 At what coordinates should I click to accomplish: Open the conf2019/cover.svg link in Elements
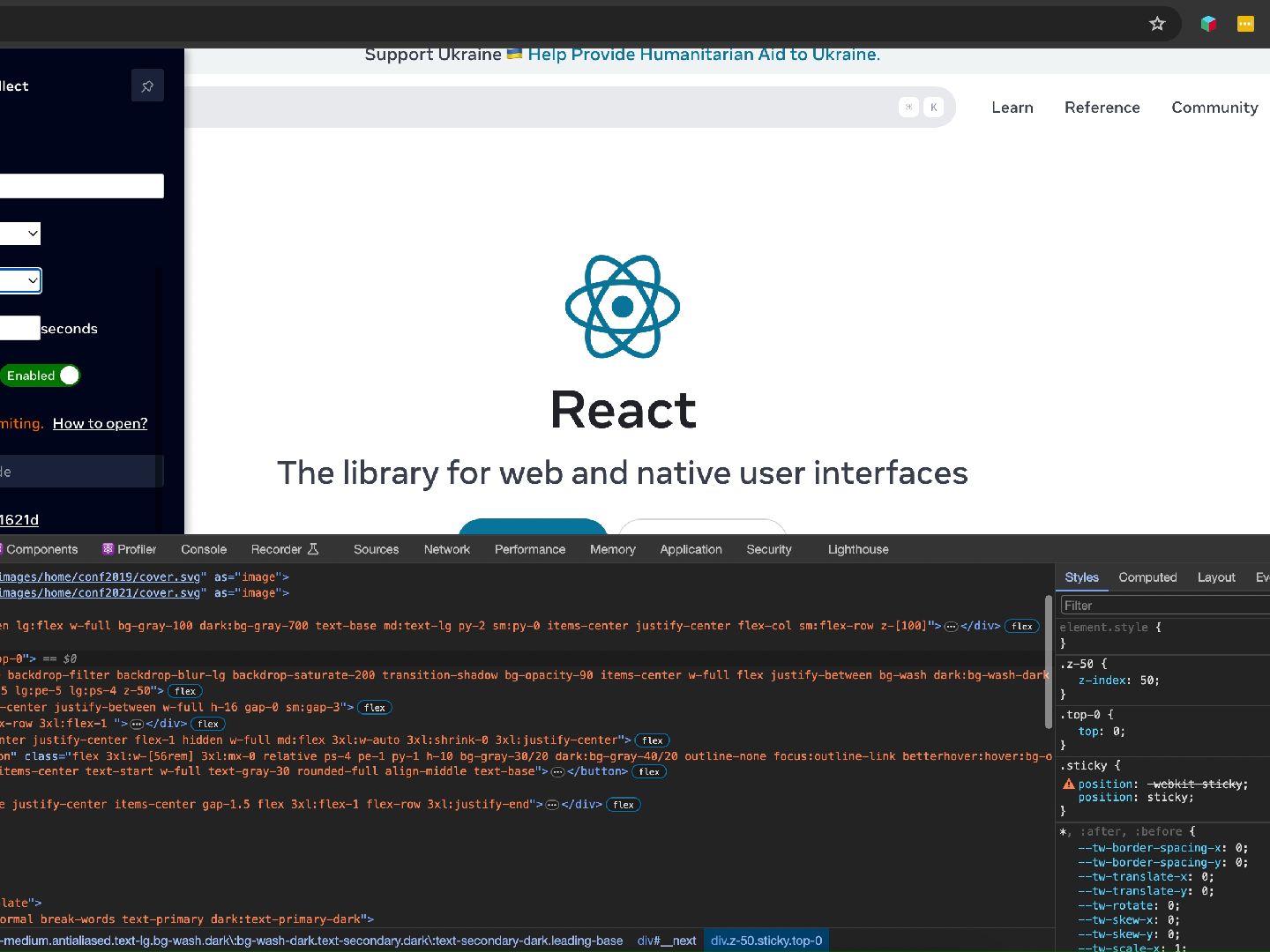coord(101,577)
